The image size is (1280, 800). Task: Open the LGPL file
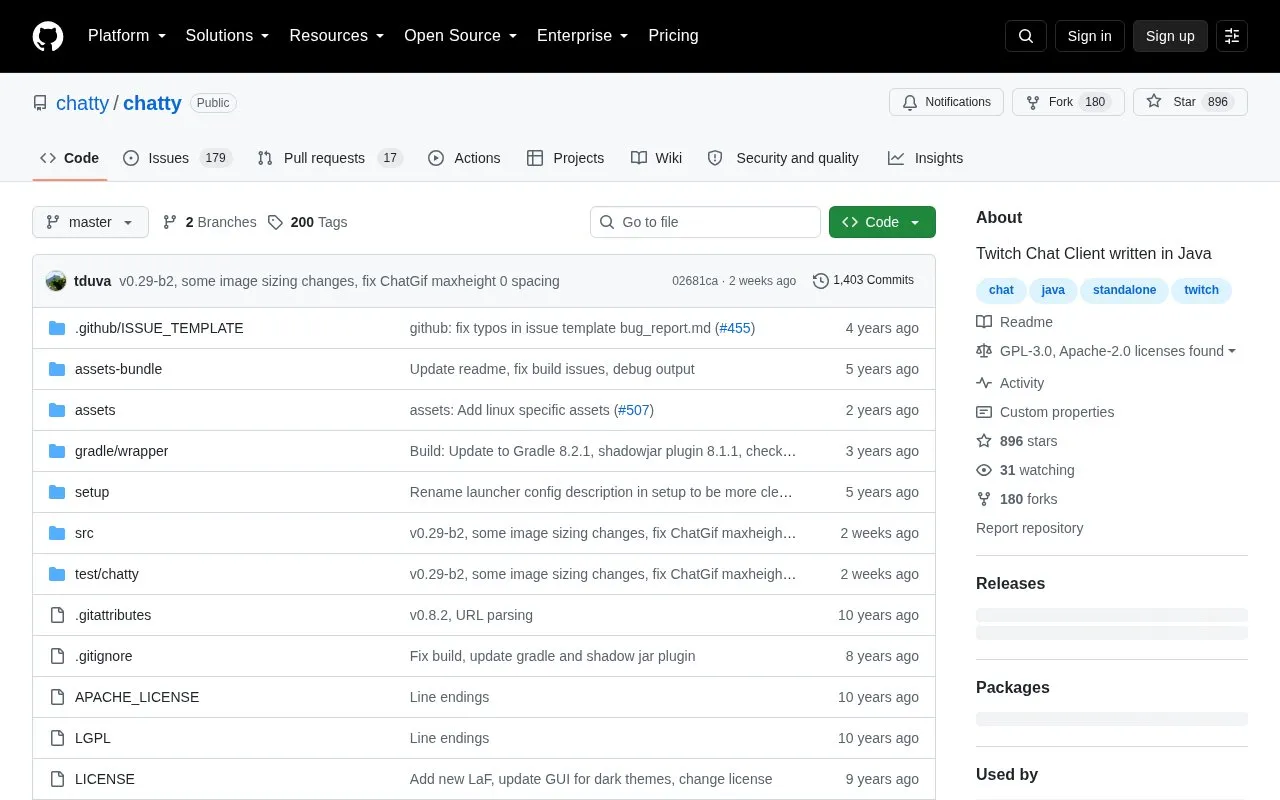(93, 738)
